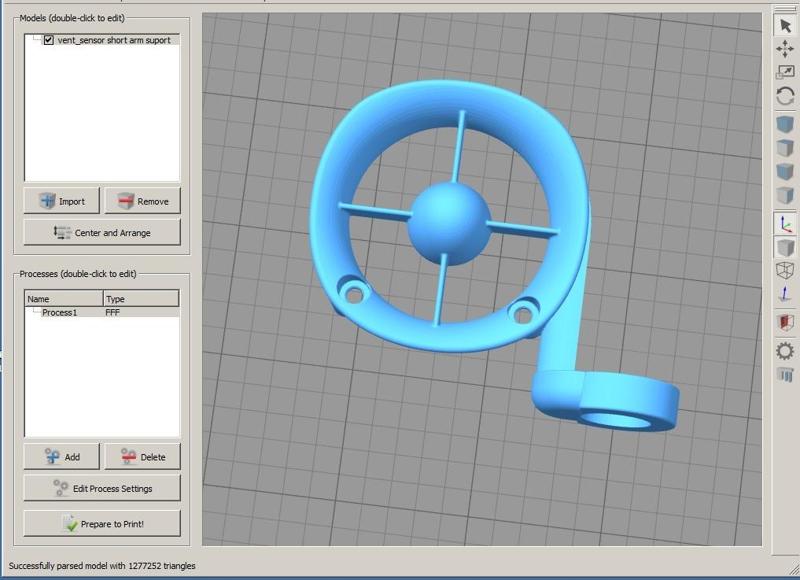Viewport: 800px width, 580px height.
Task: Open the cross section view tool
Action: 785,322
